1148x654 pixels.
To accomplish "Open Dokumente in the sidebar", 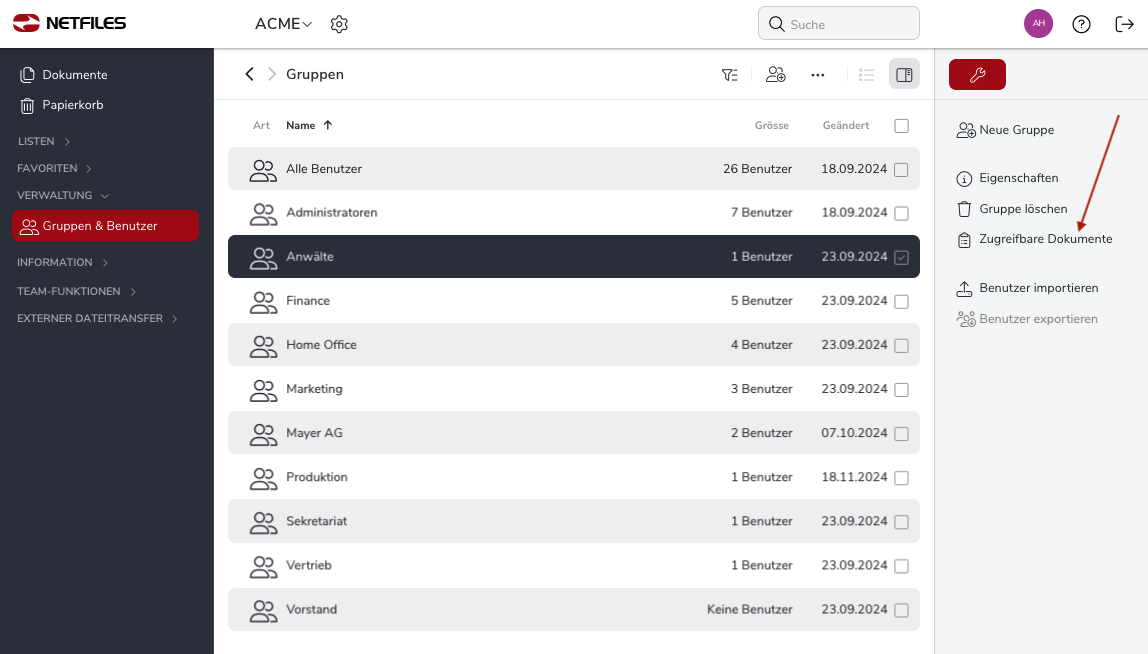I will coord(64,75).
